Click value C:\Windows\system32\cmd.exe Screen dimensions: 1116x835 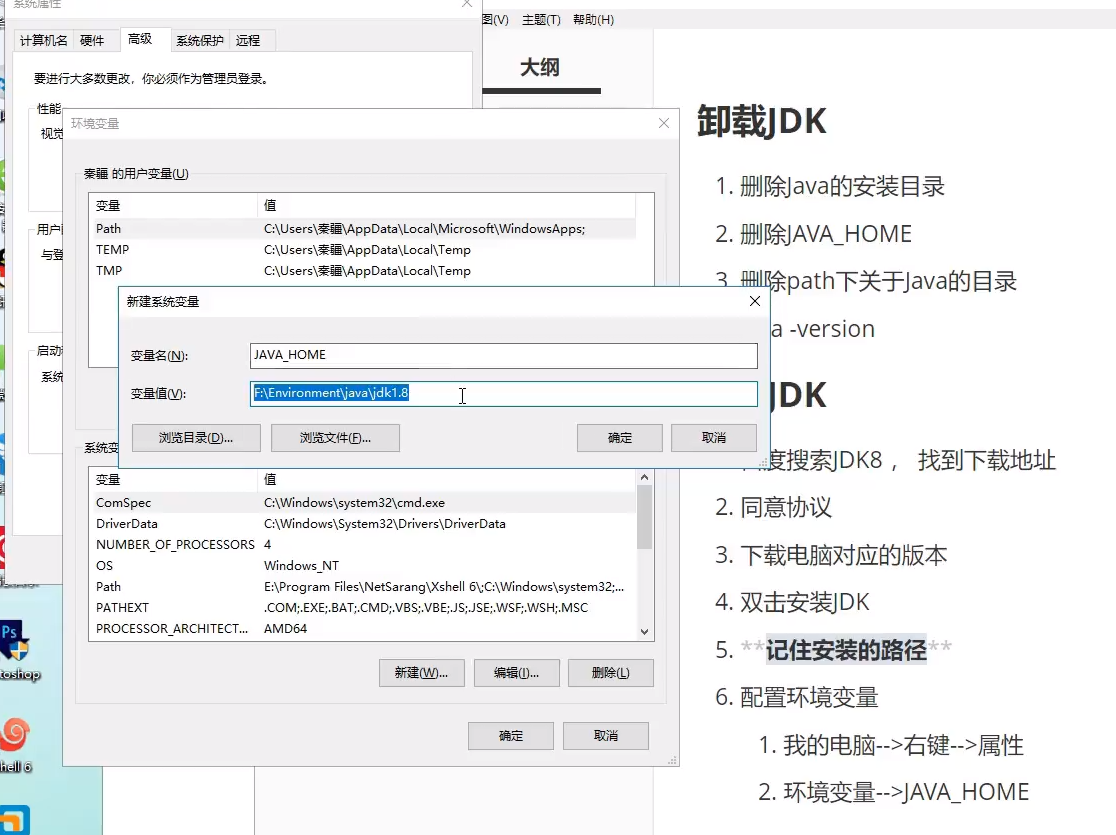[x=354, y=503]
